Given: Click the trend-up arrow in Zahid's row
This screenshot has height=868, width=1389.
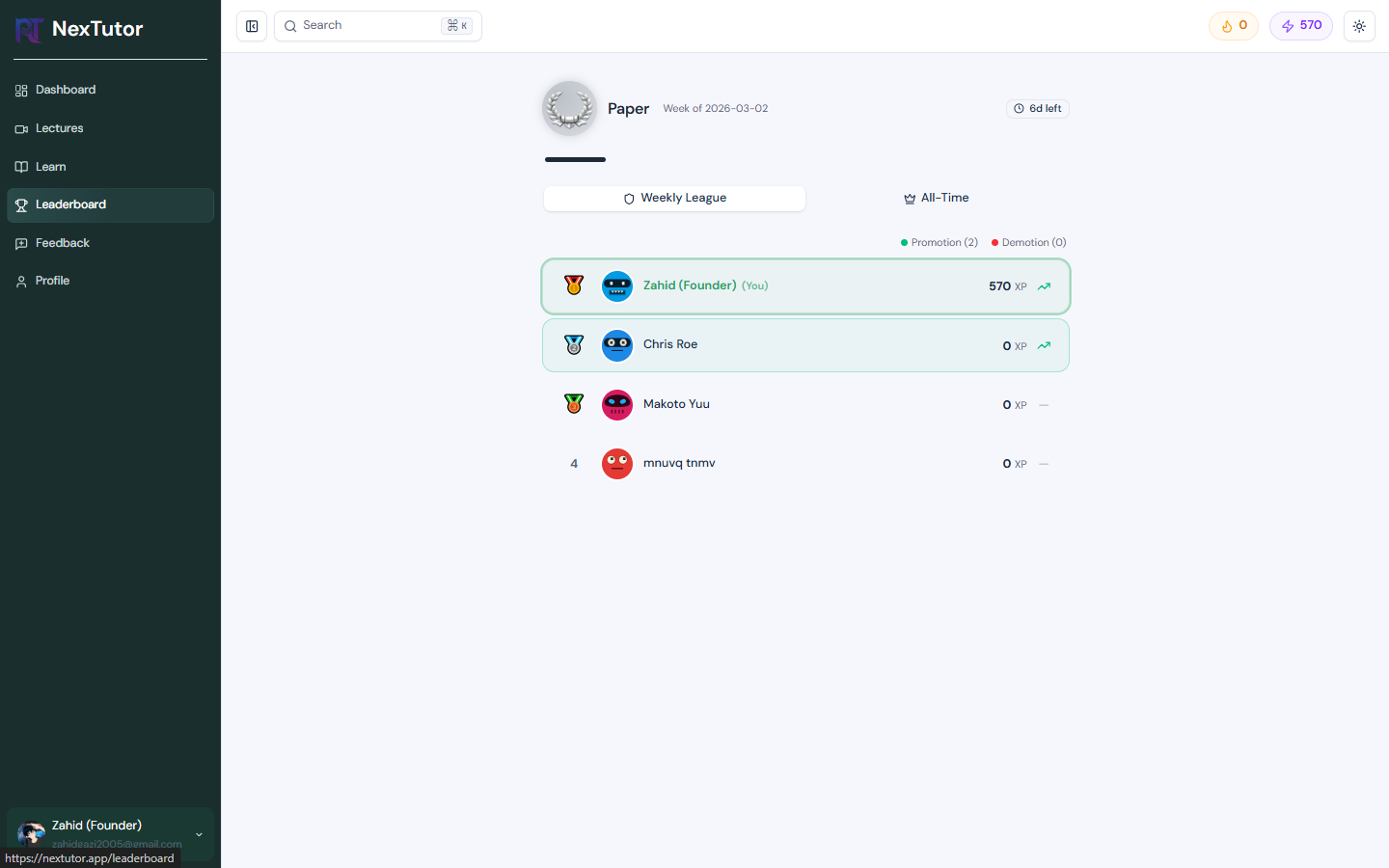Looking at the screenshot, I should (x=1044, y=286).
